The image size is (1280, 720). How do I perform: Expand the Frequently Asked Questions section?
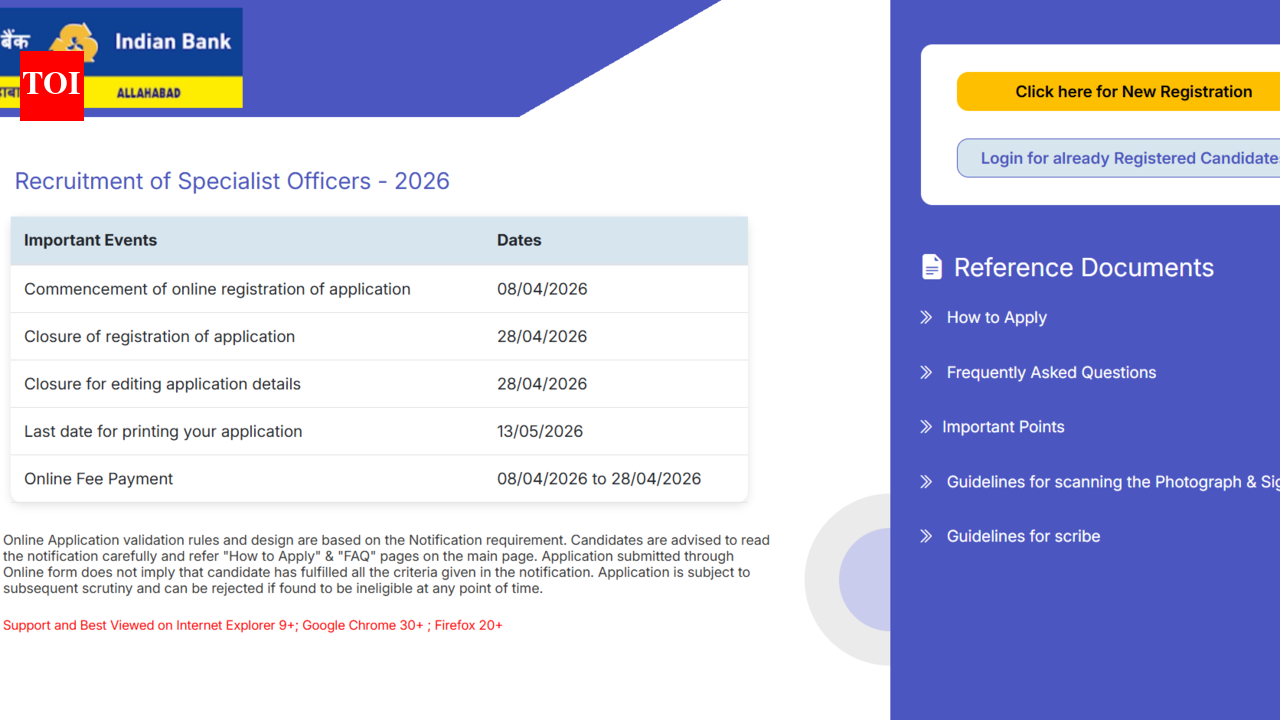(x=1051, y=372)
